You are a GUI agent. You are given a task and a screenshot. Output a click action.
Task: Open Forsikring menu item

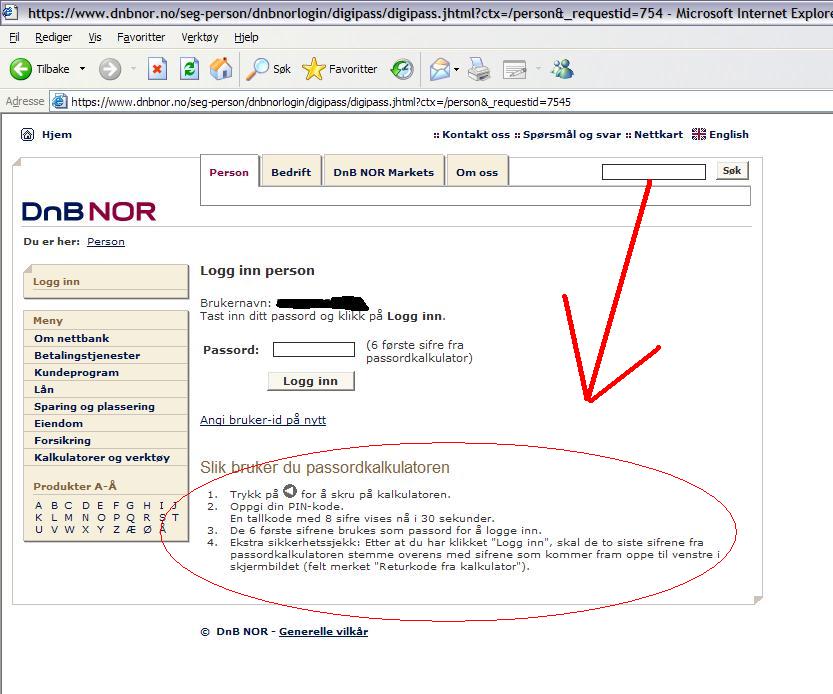pos(62,440)
